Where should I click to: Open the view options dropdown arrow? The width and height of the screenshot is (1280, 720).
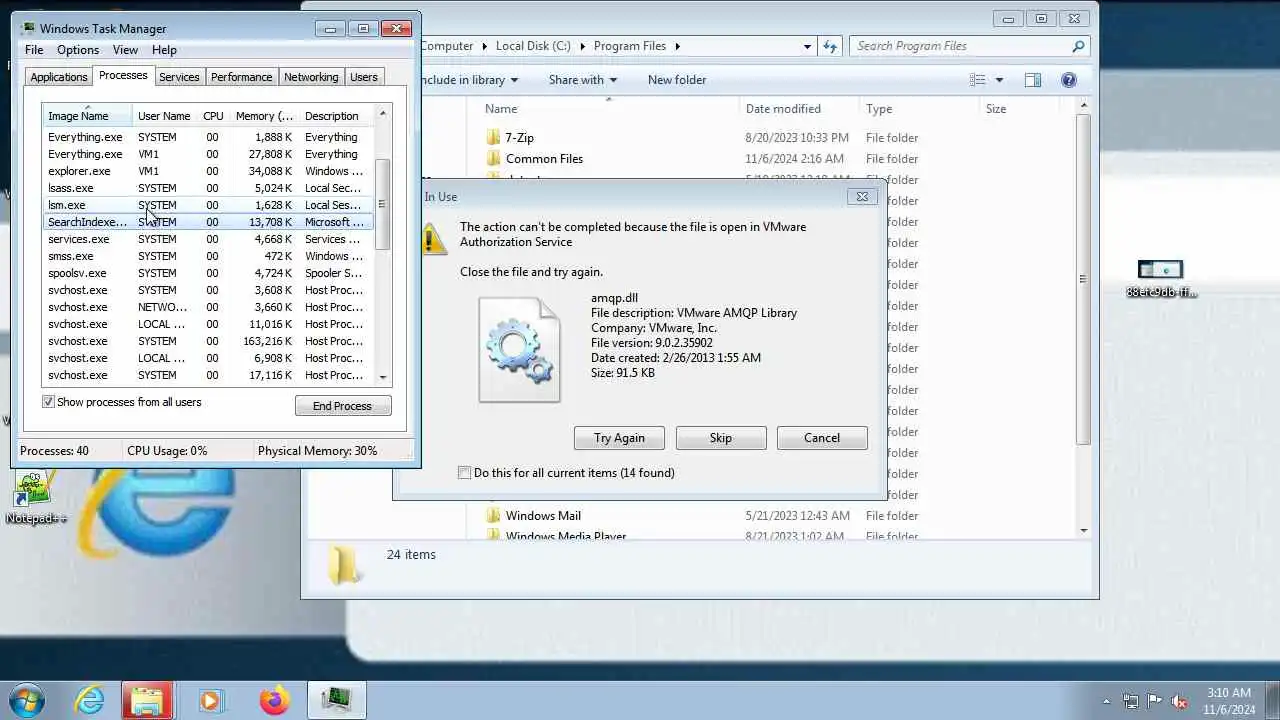click(999, 80)
